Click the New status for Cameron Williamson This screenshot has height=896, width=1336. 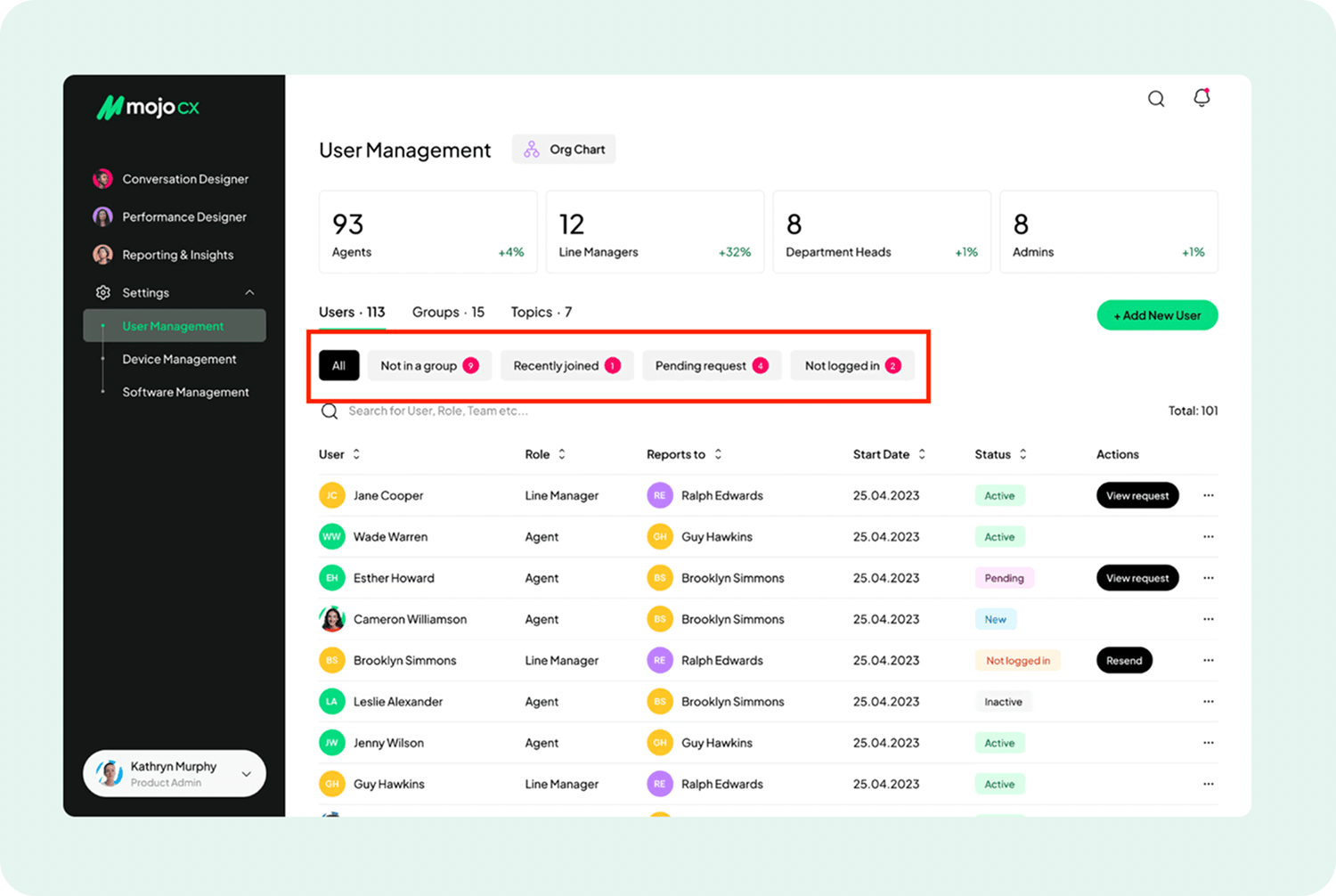point(995,619)
